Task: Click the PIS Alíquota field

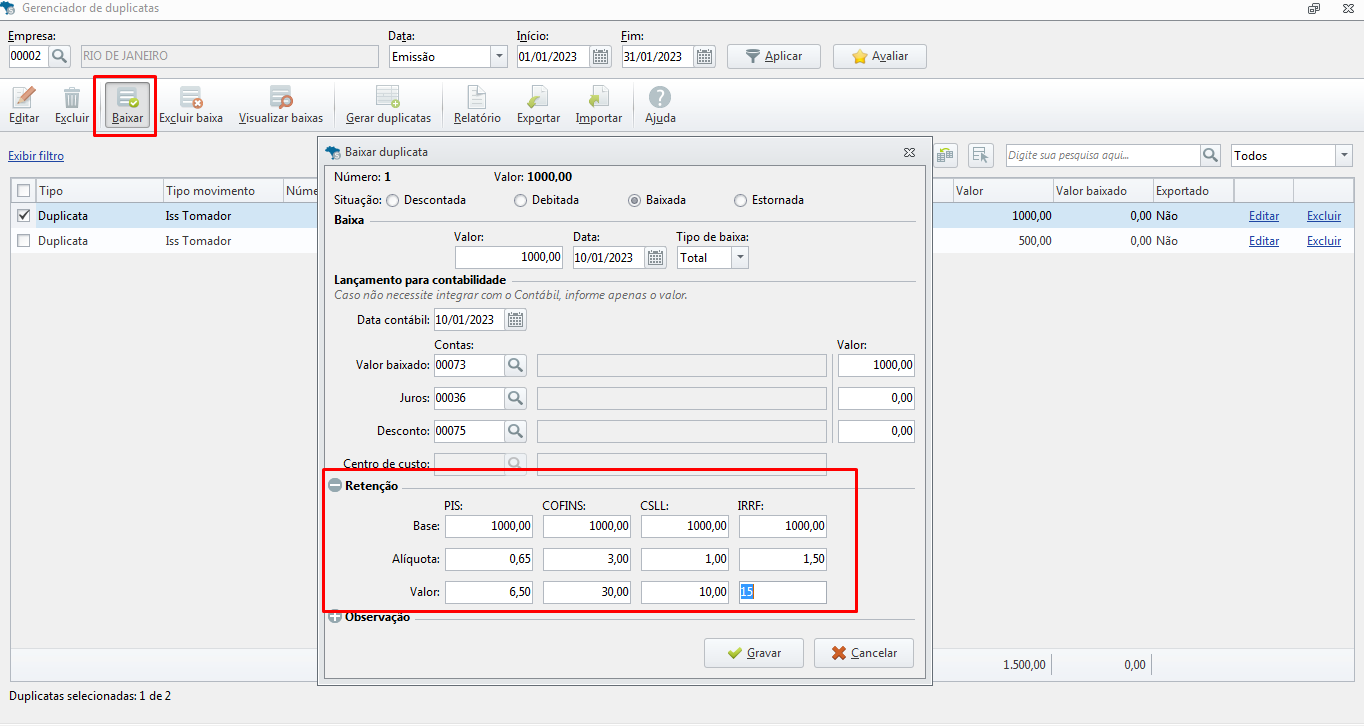Action: [489, 559]
